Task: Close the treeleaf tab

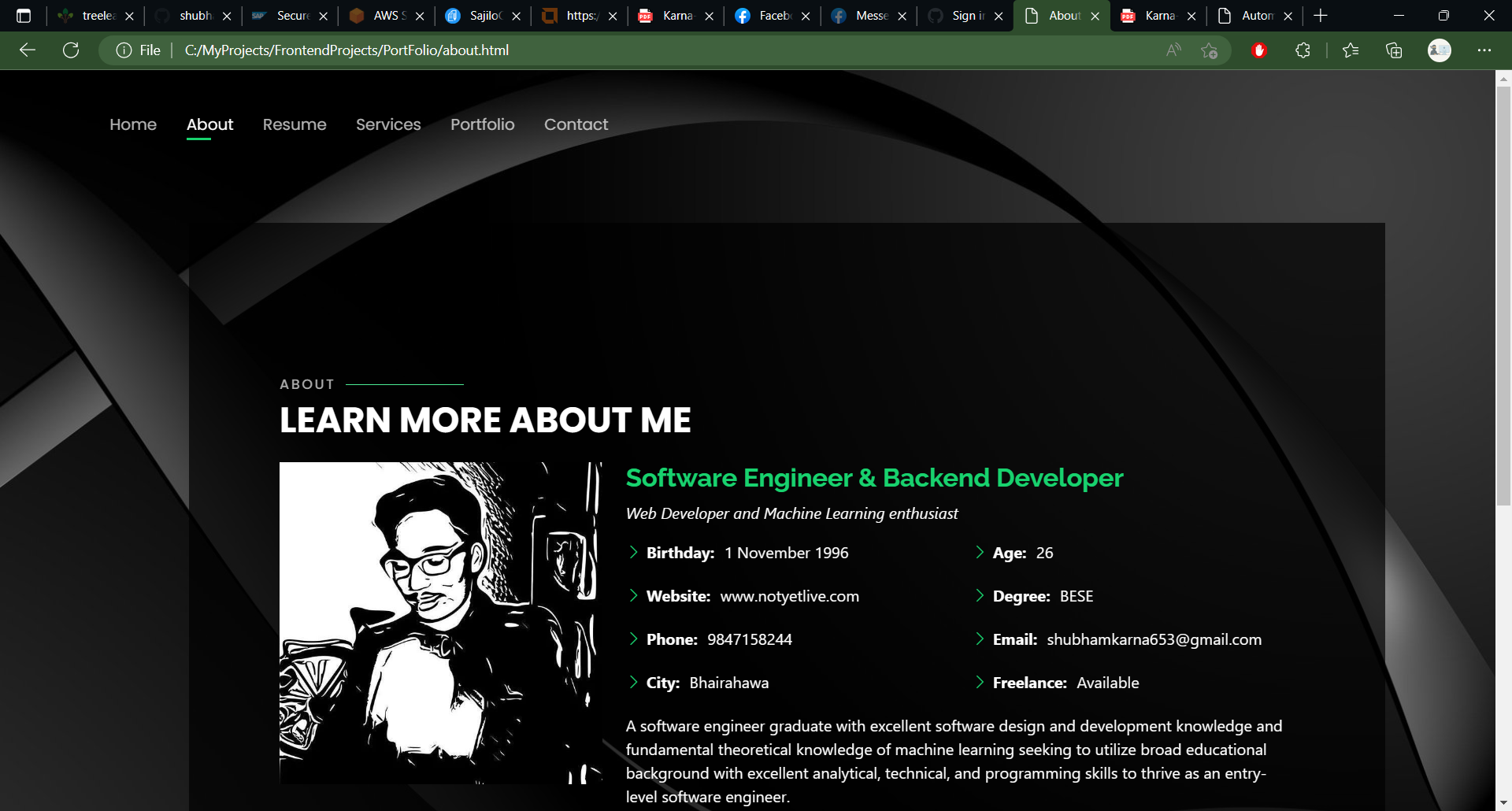Action: pos(129,16)
